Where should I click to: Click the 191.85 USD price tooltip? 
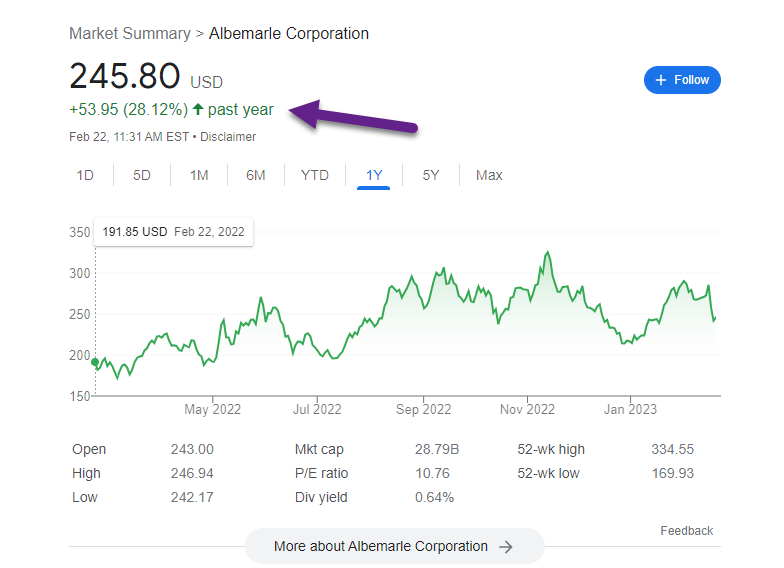[174, 232]
